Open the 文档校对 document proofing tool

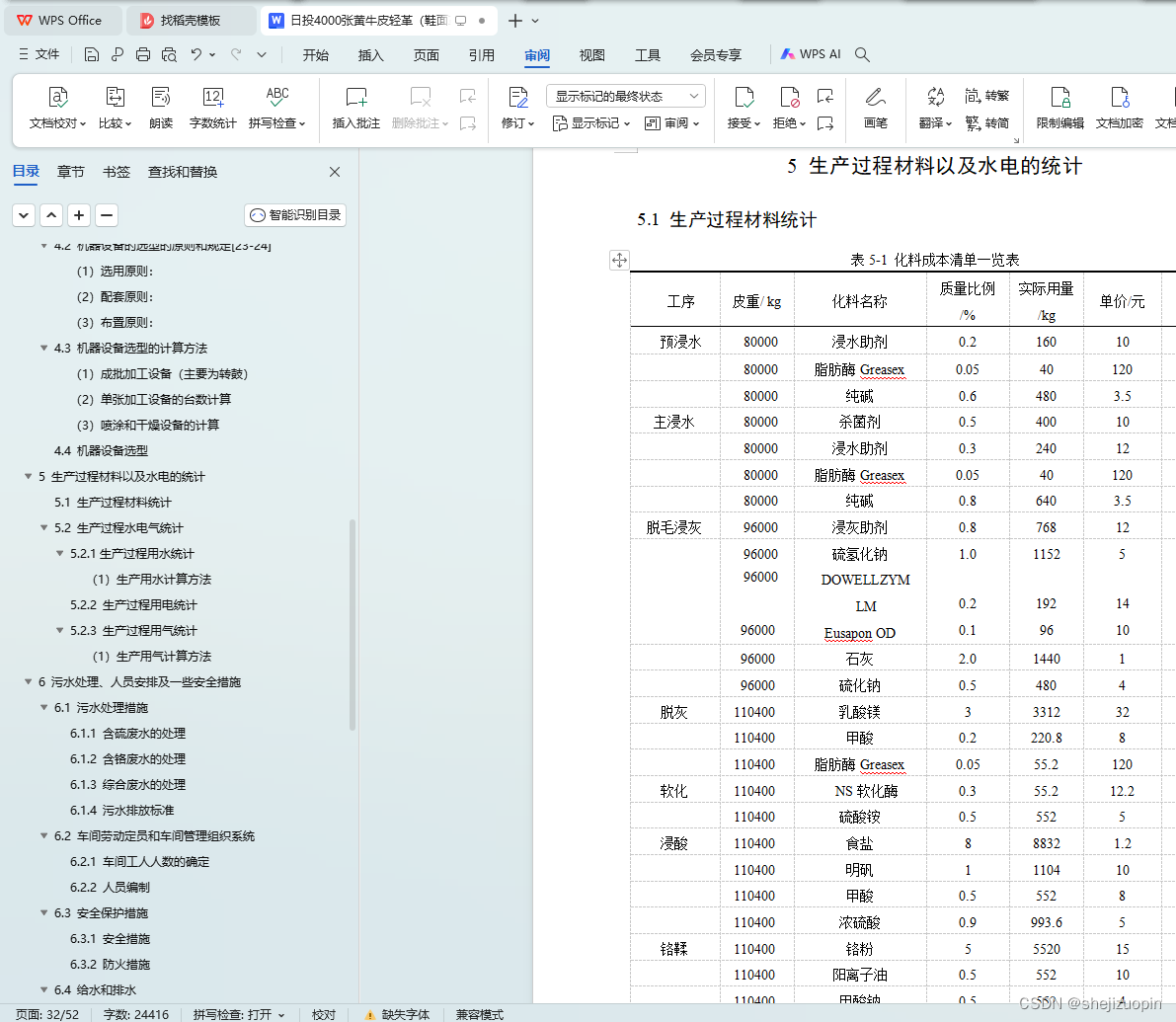57,108
